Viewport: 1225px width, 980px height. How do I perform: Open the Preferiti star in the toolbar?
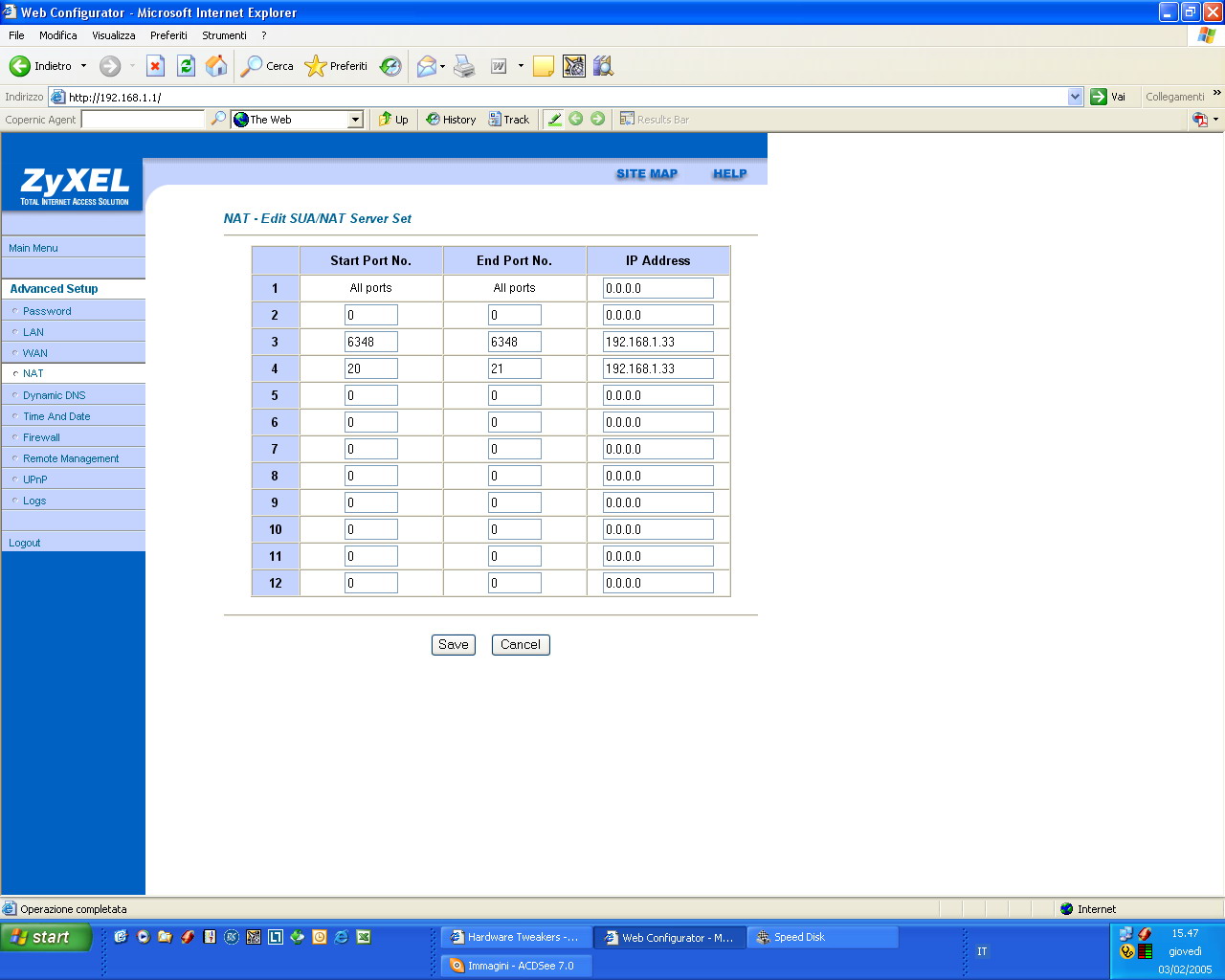tap(336, 66)
